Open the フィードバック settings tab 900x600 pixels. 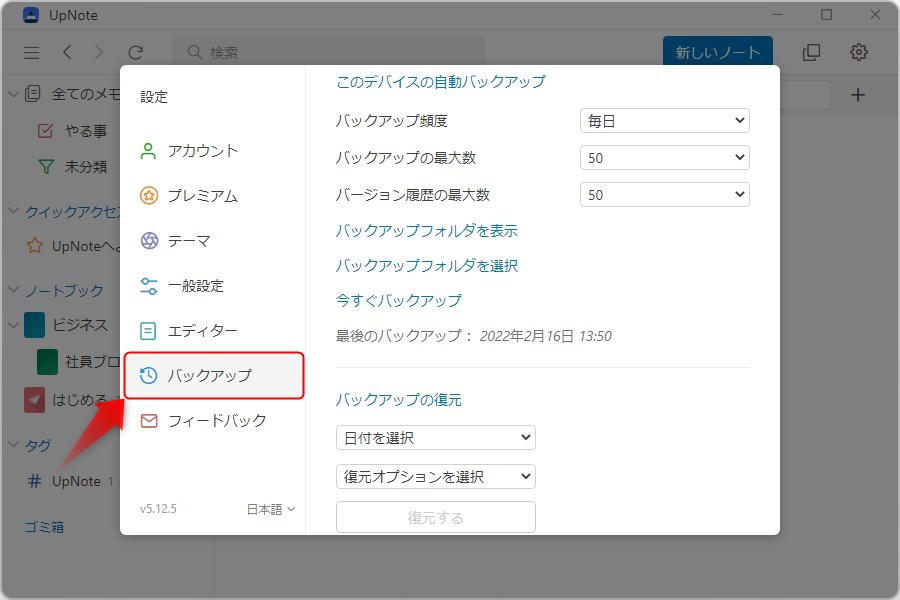pos(214,421)
